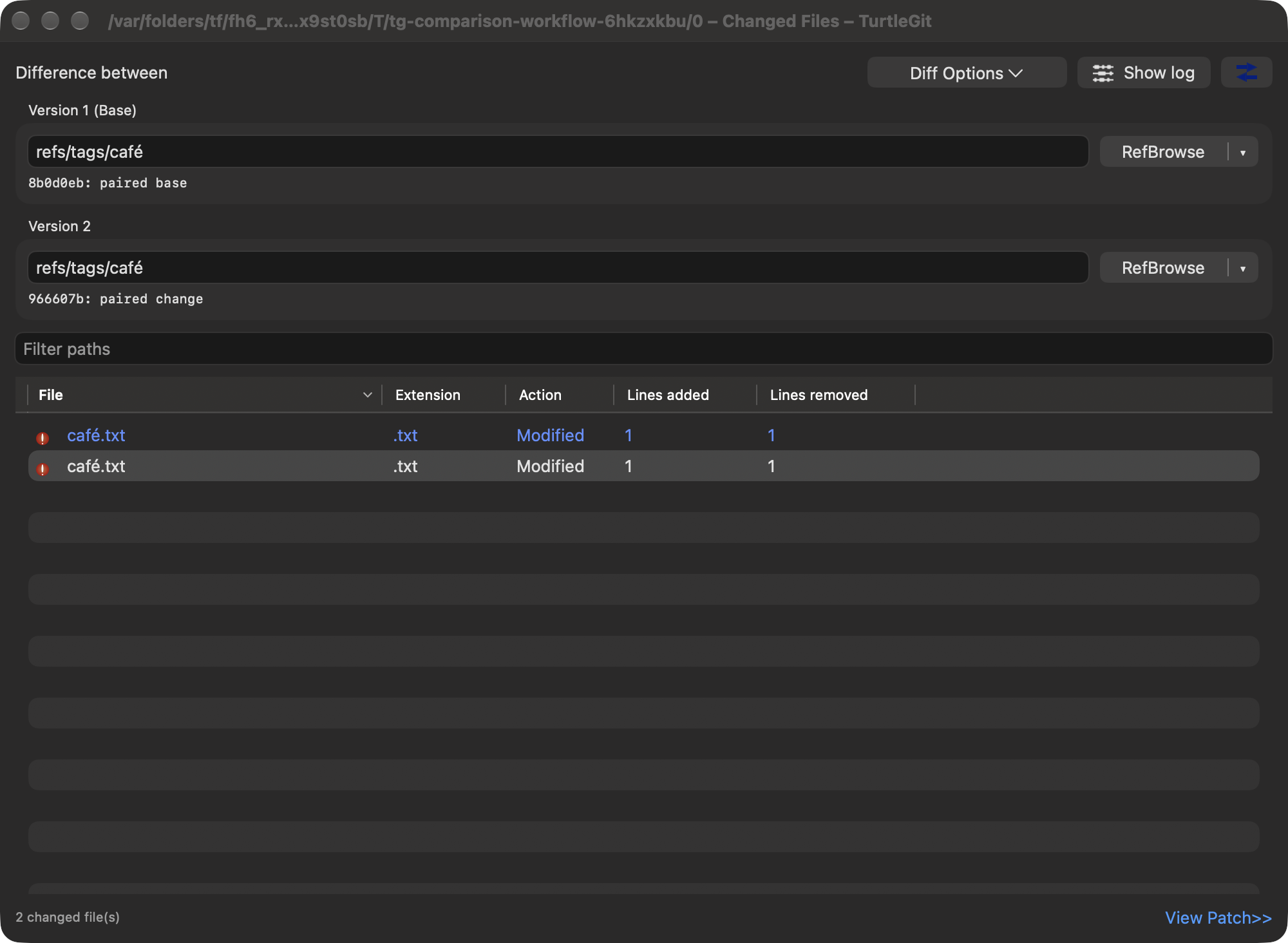Image resolution: width=1288 pixels, height=943 pixels.
Task: Open the View Patch>> link
Action: (x=1218, y=917)
